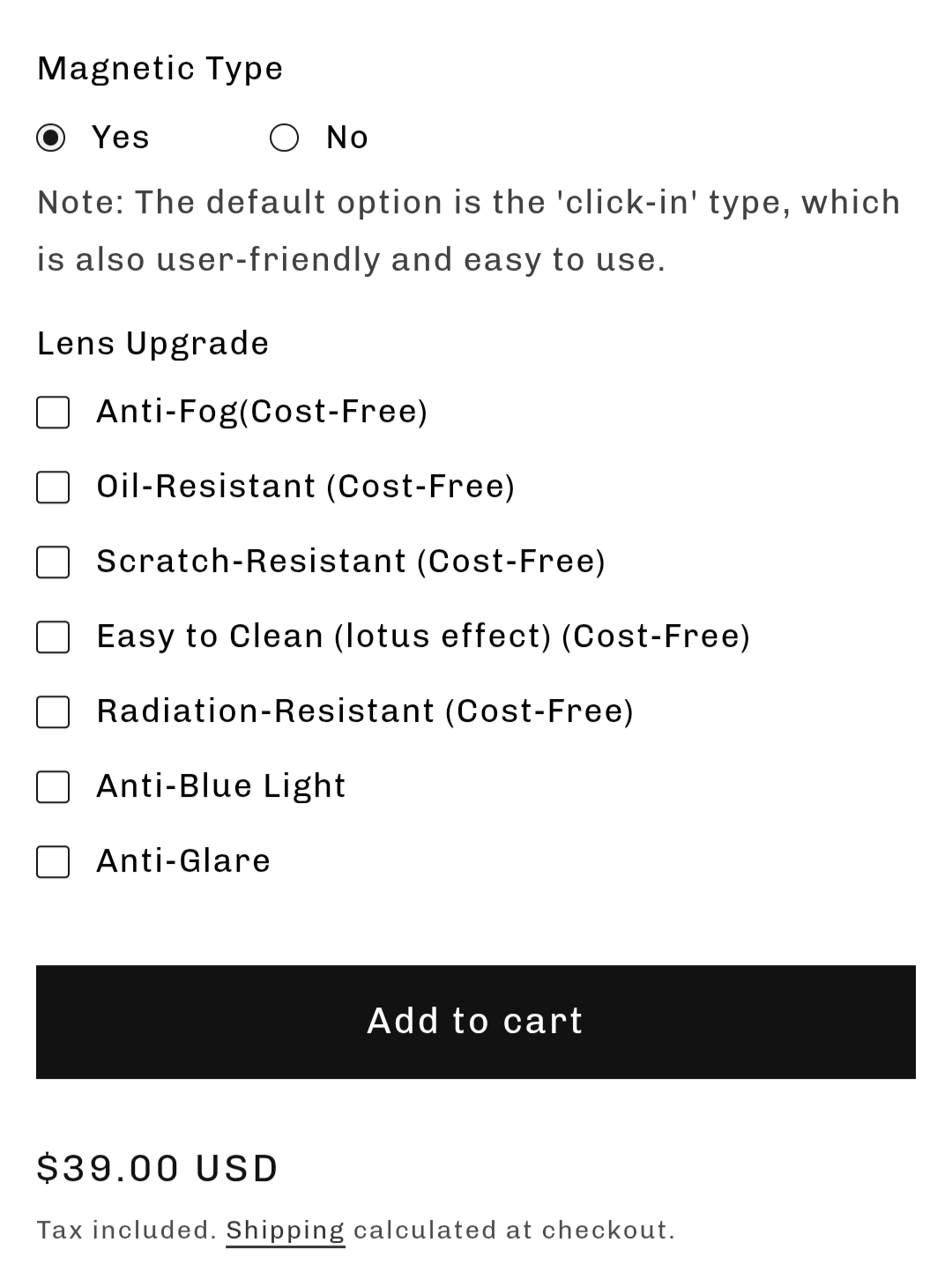Click the 'Anti-Glare' label text

(x=183, y=861)
